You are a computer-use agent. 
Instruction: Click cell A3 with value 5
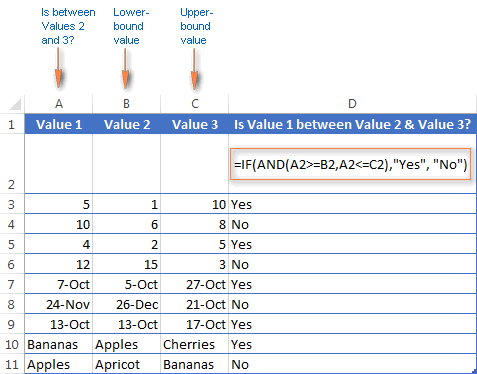coord(59,204)
